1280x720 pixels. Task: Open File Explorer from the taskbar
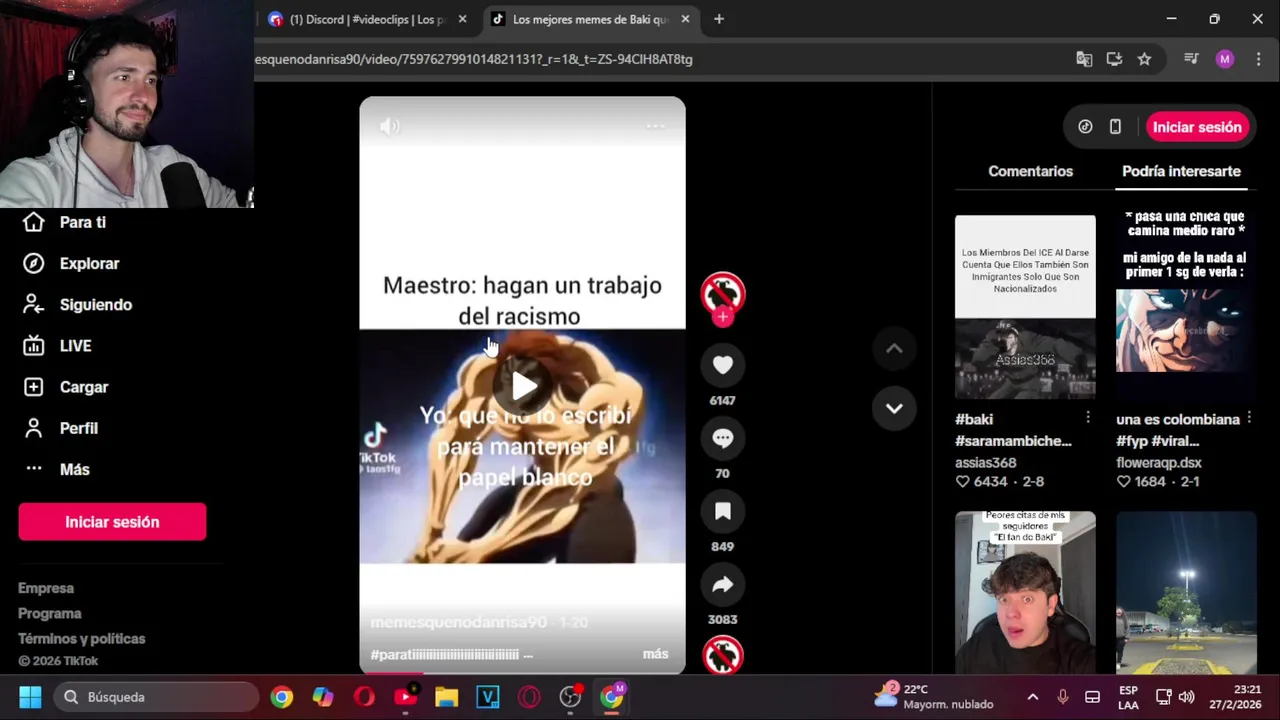(x=446, y=697)
